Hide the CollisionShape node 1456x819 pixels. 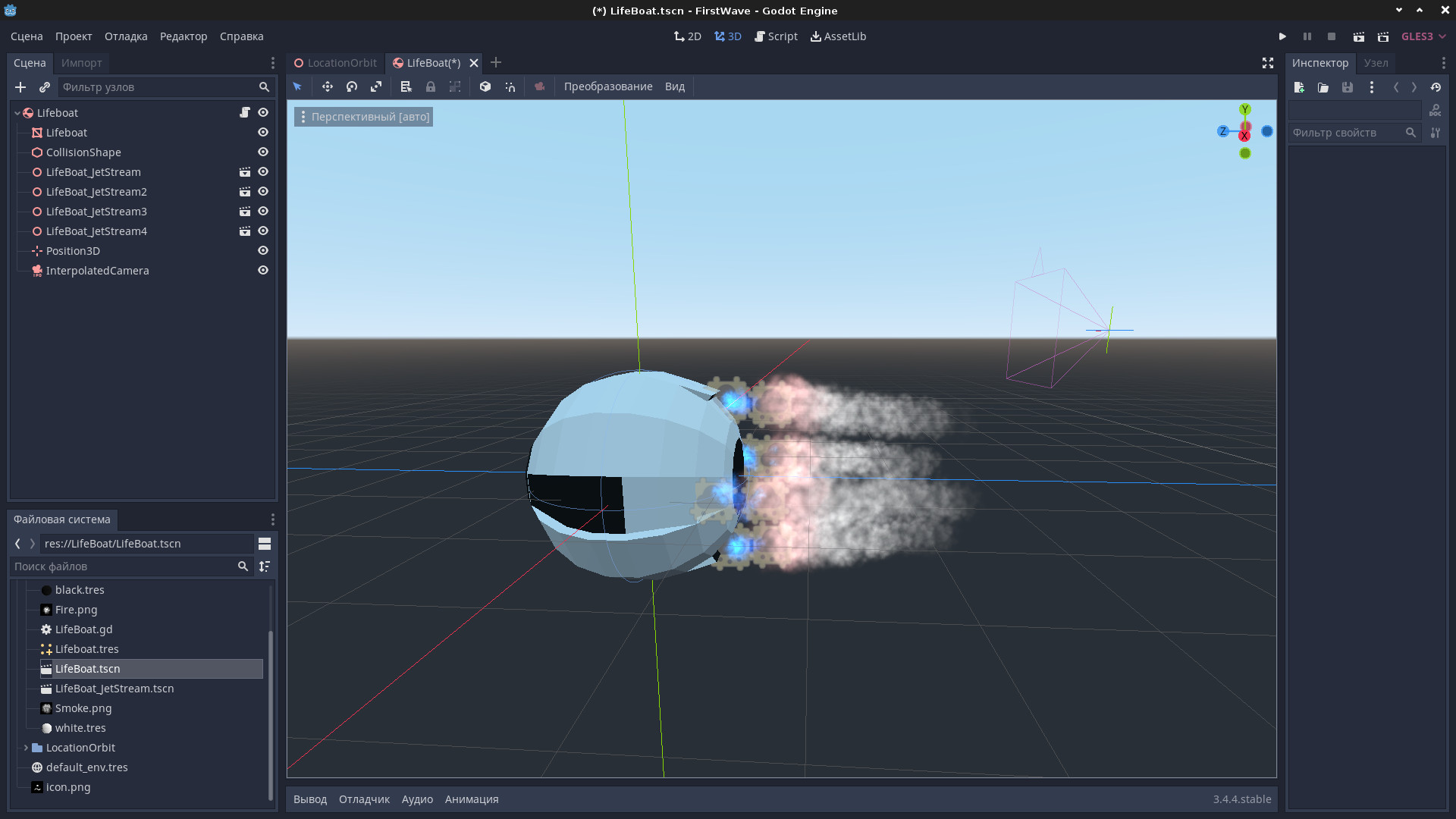(x=263, y=152)
